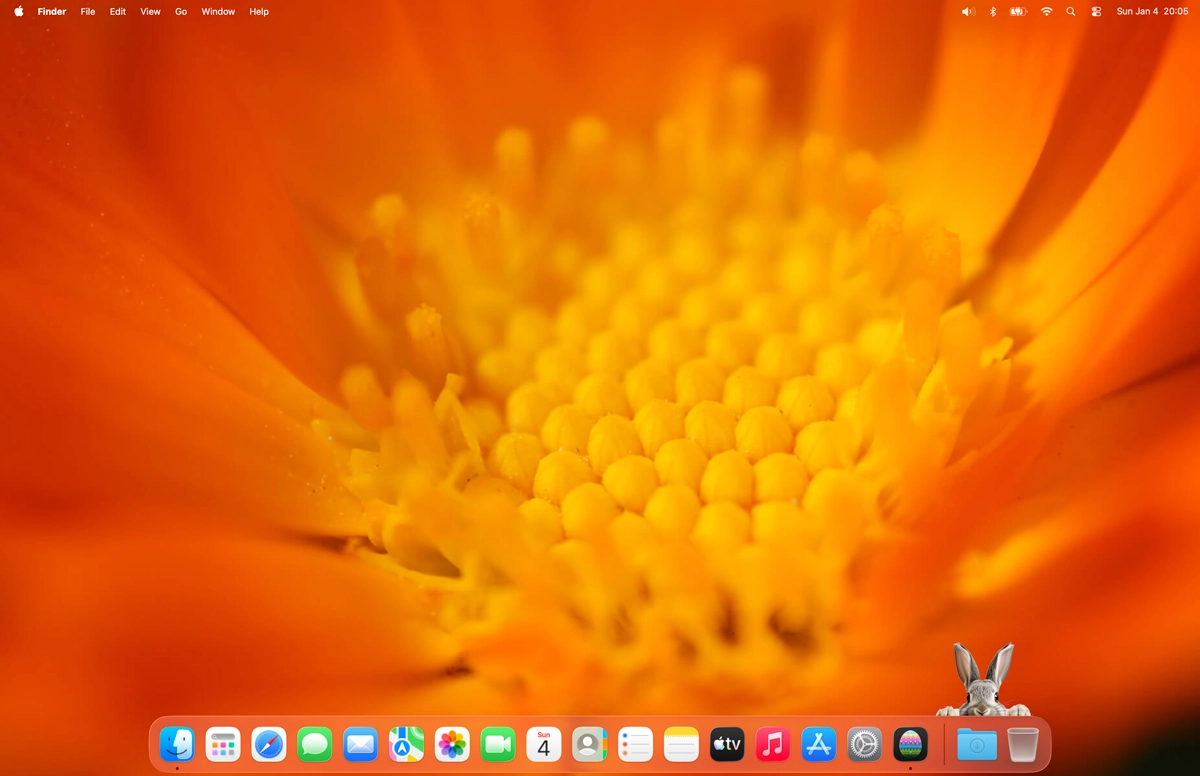Open the Notes app
Screen dimensions: 1200x776
[x=681, y=744]
